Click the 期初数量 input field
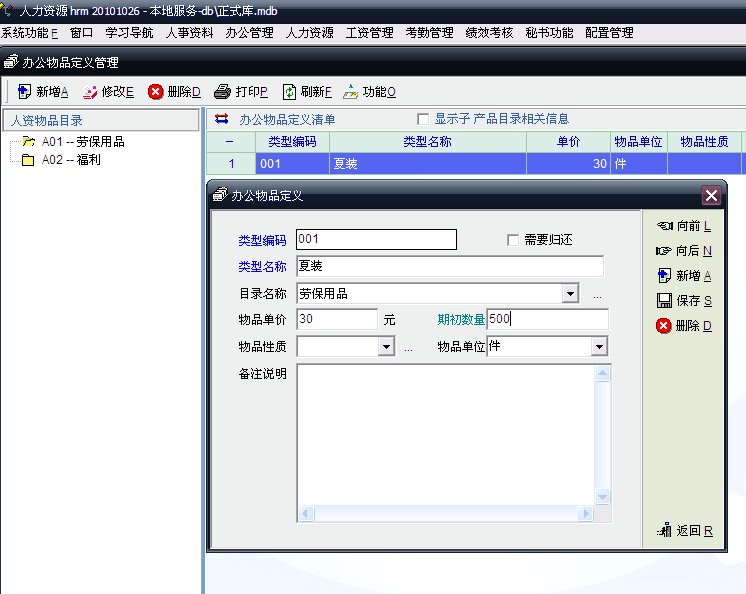 pos(546,320)
